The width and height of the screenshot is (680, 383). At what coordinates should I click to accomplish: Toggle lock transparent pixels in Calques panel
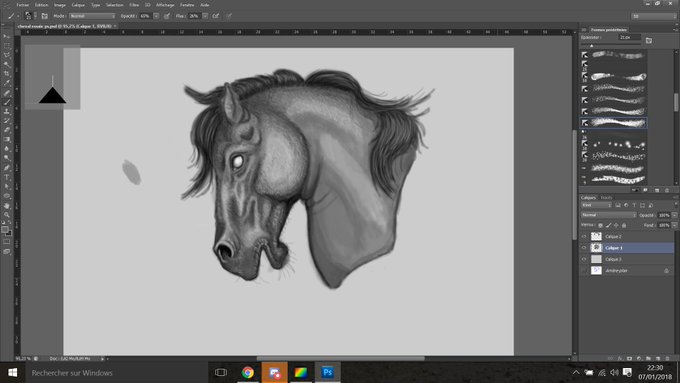pos(600,225)
